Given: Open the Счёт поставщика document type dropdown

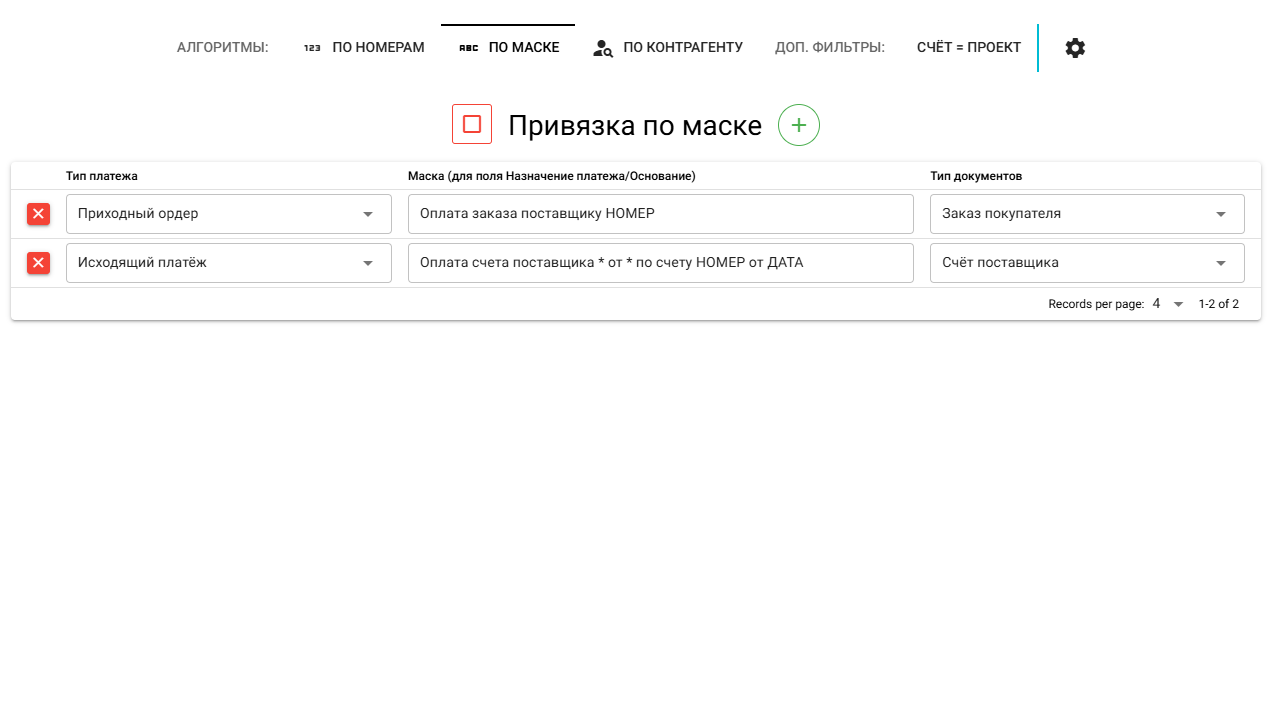Looking at the screenshot, I should coord(1086,263).
